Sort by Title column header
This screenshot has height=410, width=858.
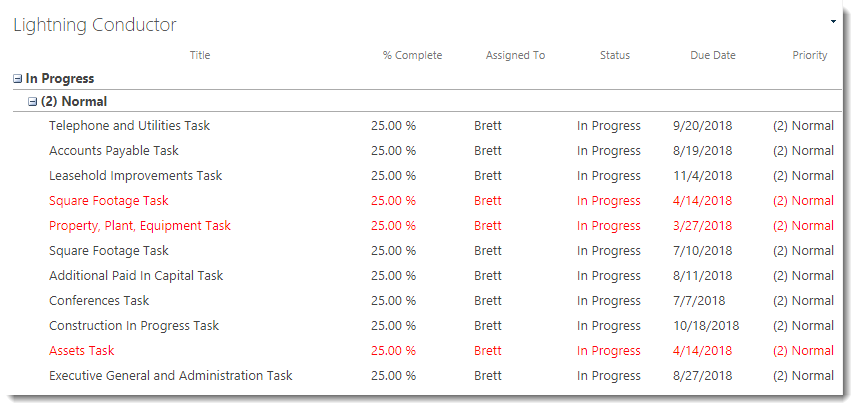click(200, 55)
